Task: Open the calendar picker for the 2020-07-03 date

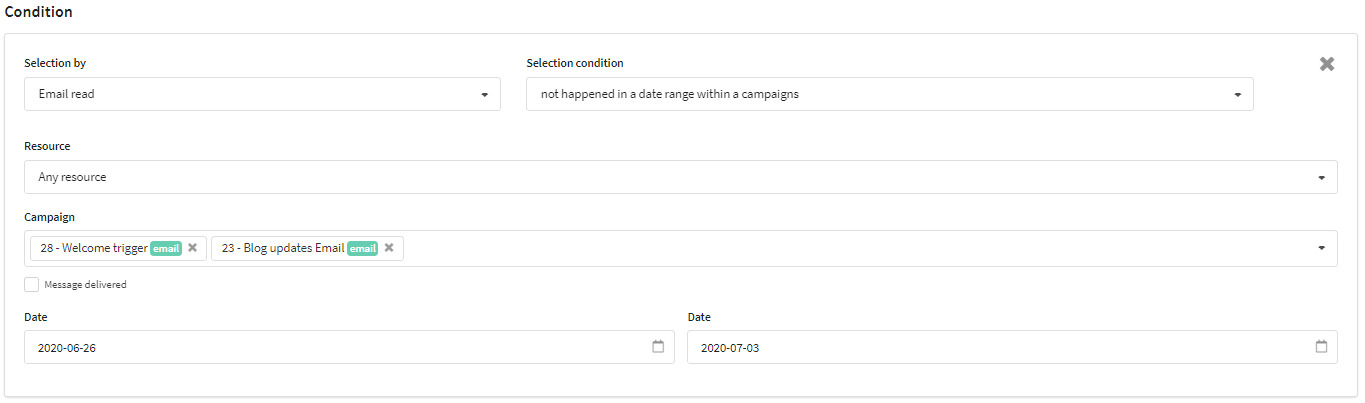Action: pyautogui.click(x=1321, y=347)
